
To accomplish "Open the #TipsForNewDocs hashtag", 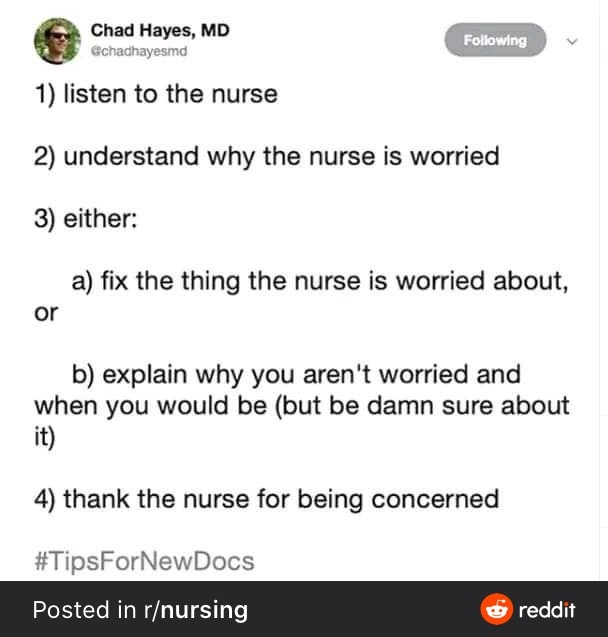I will click(x=144, y=561).
